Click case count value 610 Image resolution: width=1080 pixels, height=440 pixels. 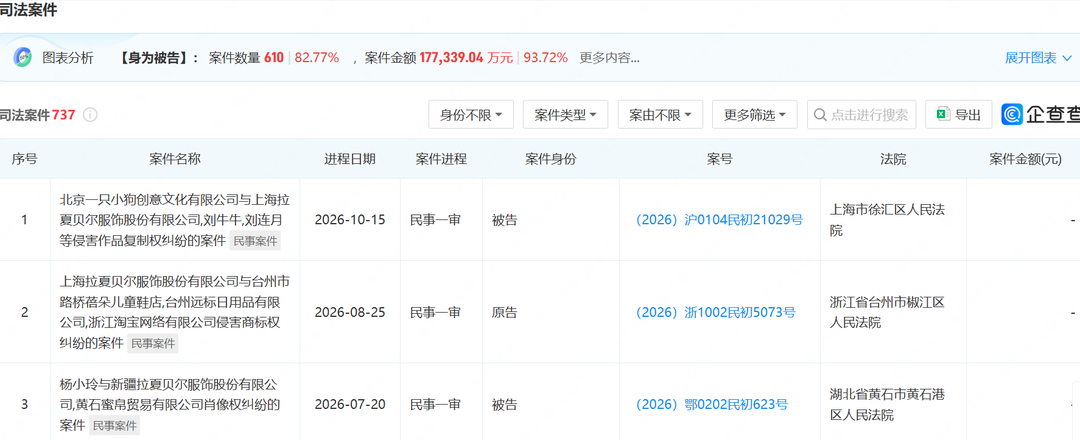click(274, 58)
